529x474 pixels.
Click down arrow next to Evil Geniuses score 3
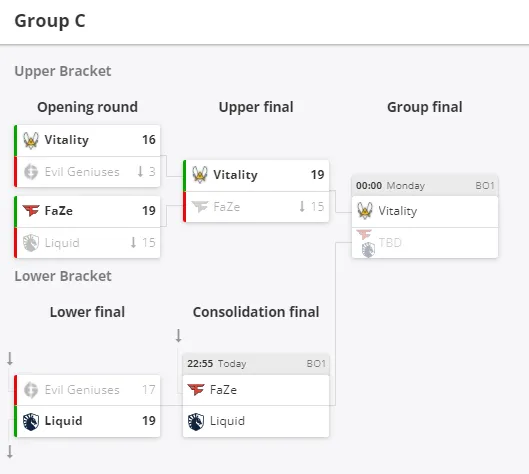pos(140,172)
